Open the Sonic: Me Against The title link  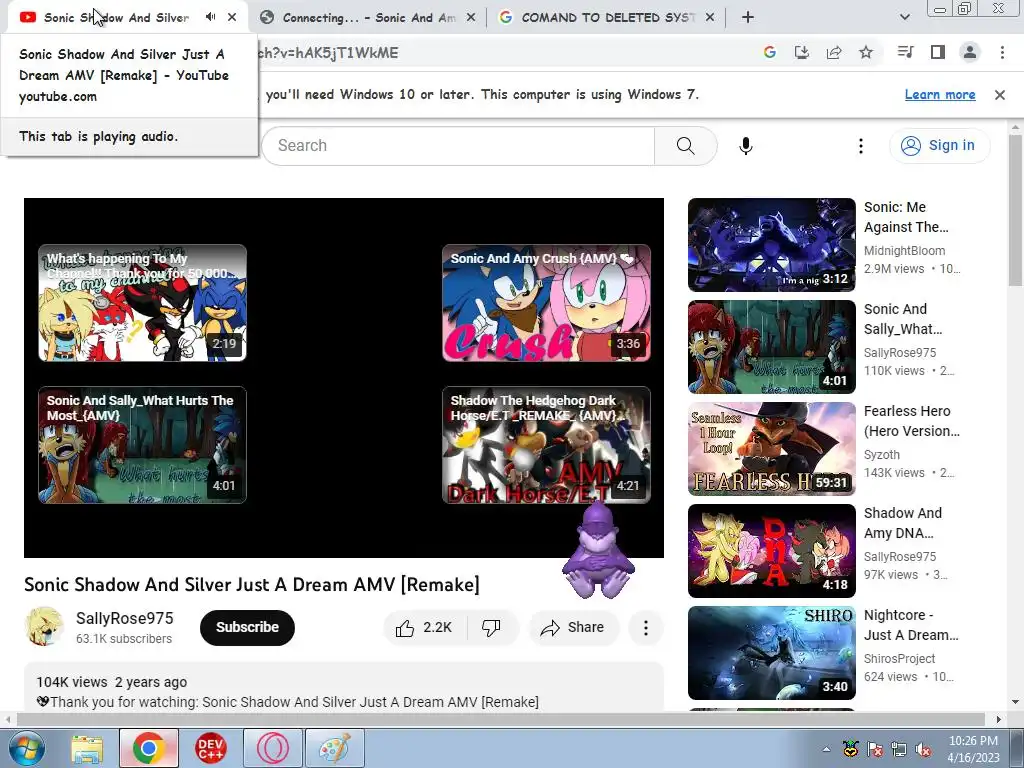pyautogui.click(x=906, y=217)
